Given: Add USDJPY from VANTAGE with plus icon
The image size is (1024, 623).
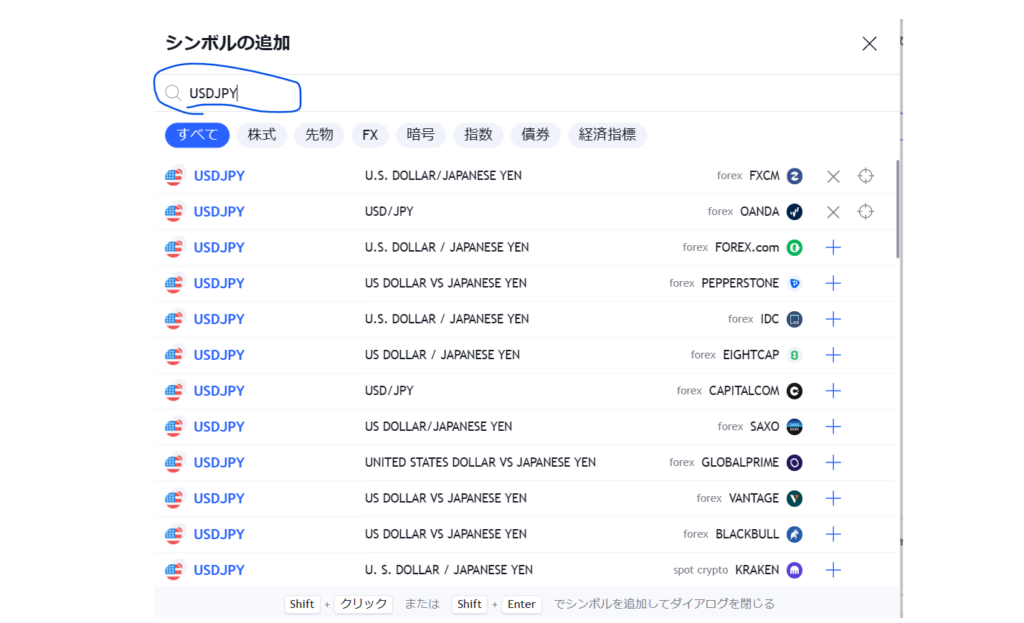Looking at the screenshot, I should (x=833, y=499).
